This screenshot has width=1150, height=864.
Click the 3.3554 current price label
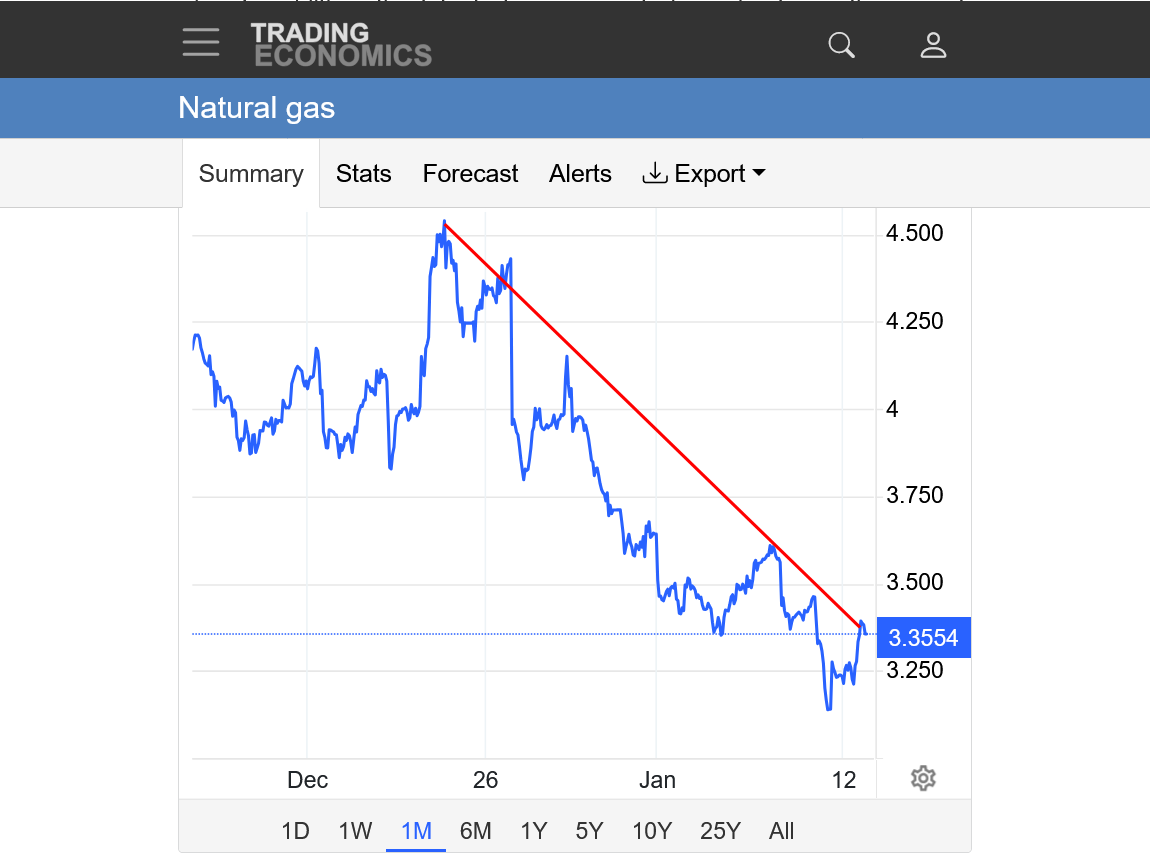tap(923, 638)
